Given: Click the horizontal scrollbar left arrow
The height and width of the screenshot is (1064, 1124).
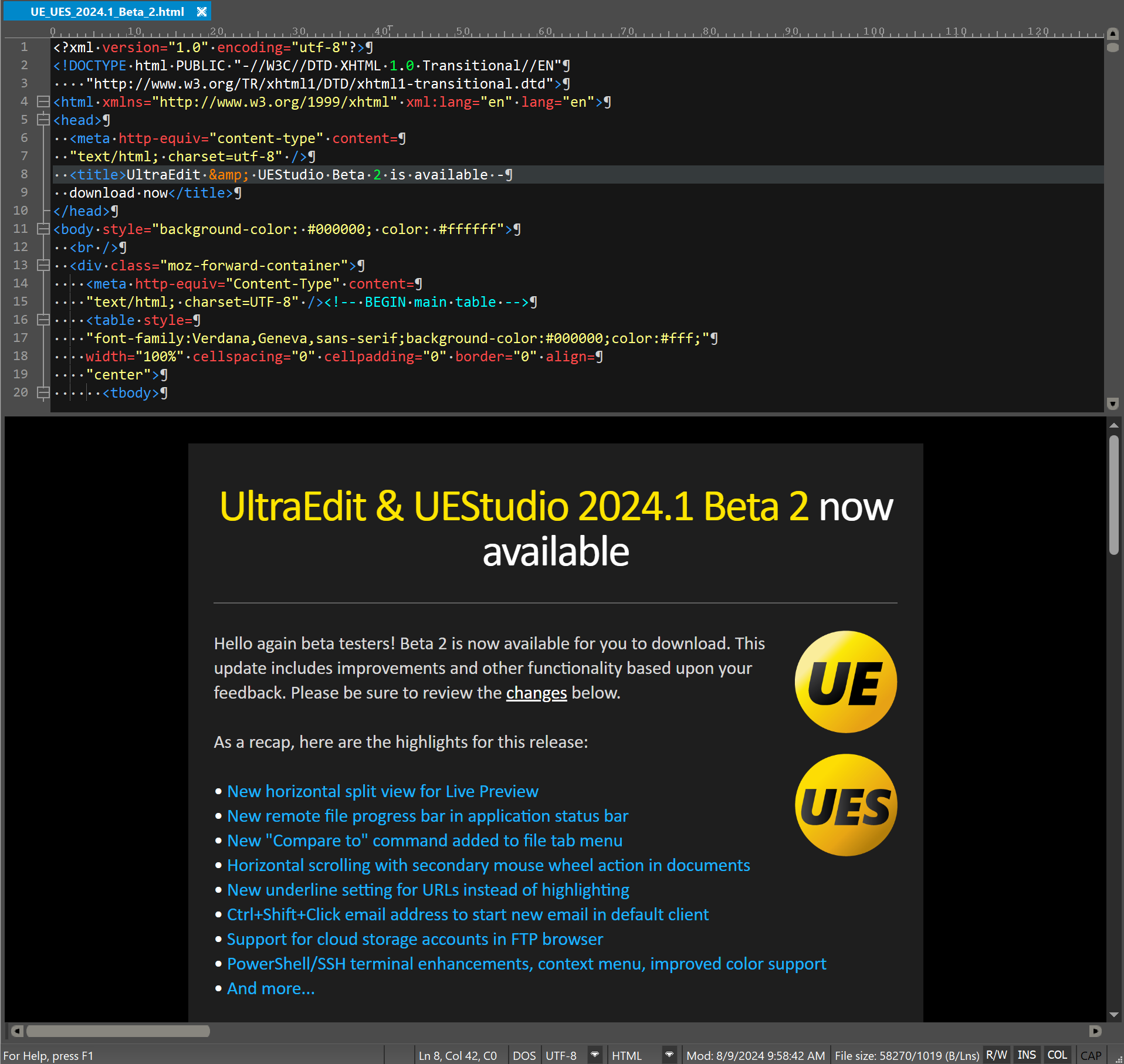Looking at the screenshot, I should click(x=17, y=1031).
